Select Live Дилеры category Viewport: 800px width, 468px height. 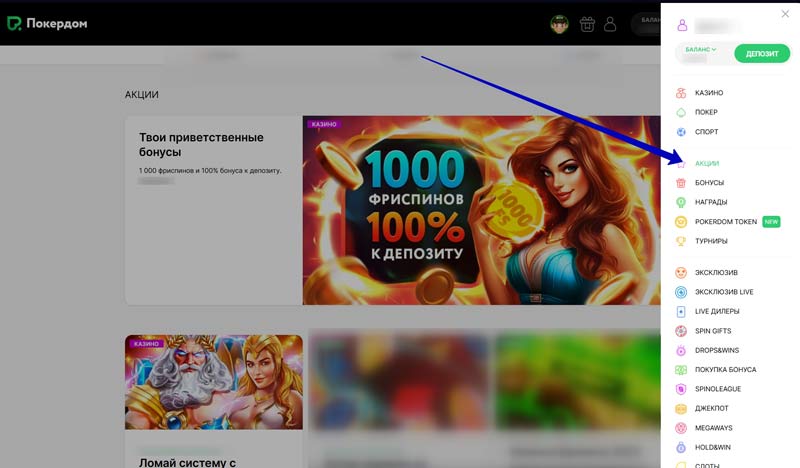(717, 311)
